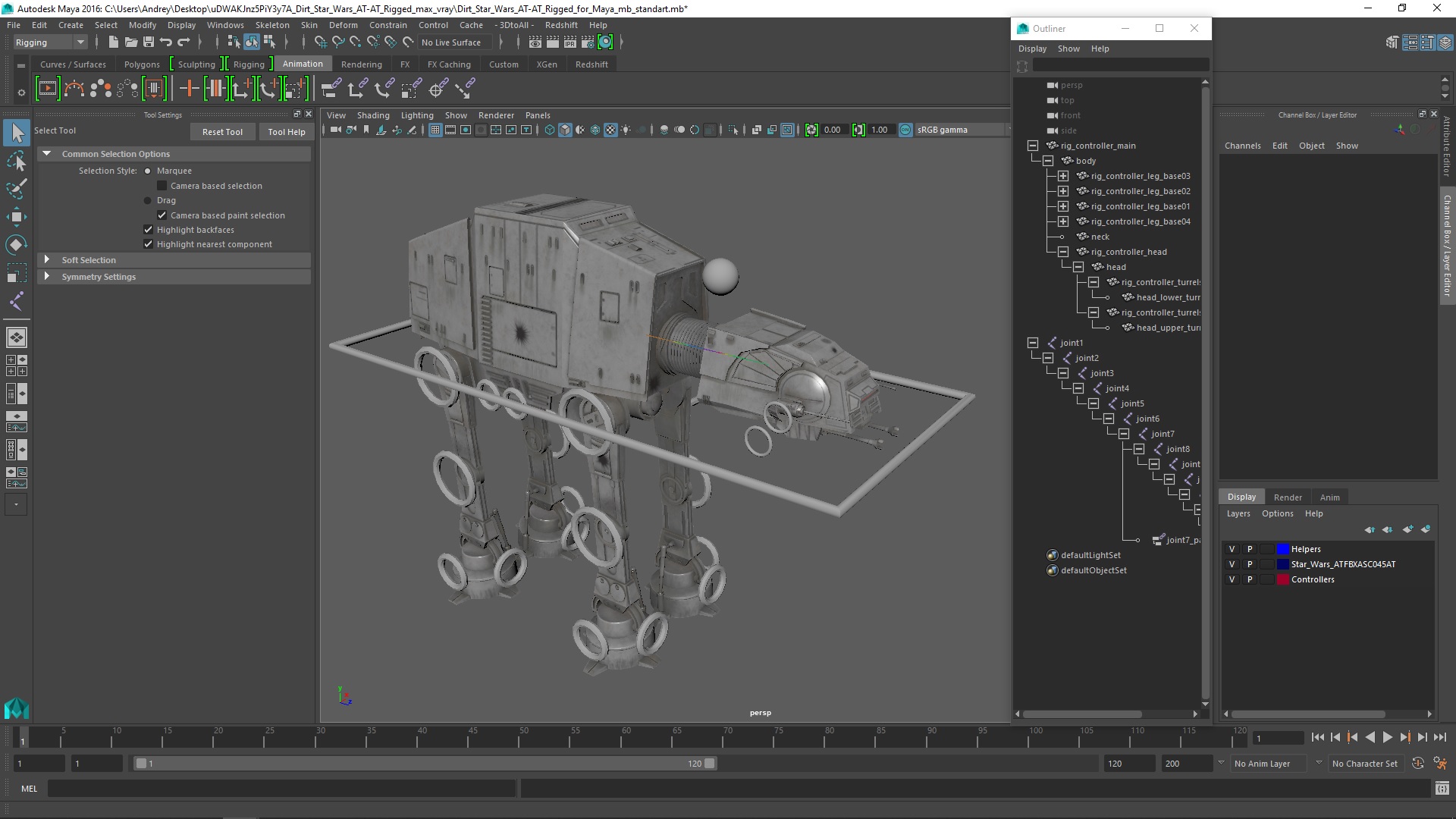Click the Parent Constraint shelf icon
This screenshot has height=819, width=1456.
(331, 89)
